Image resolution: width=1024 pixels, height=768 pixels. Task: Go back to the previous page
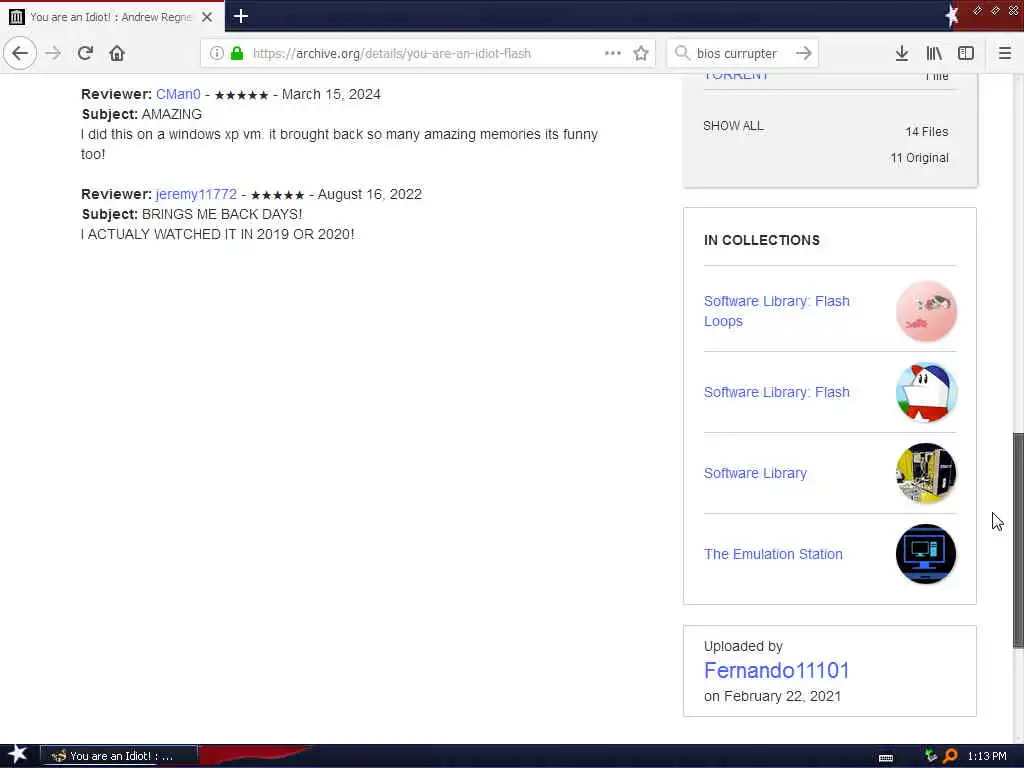point(20,53)
